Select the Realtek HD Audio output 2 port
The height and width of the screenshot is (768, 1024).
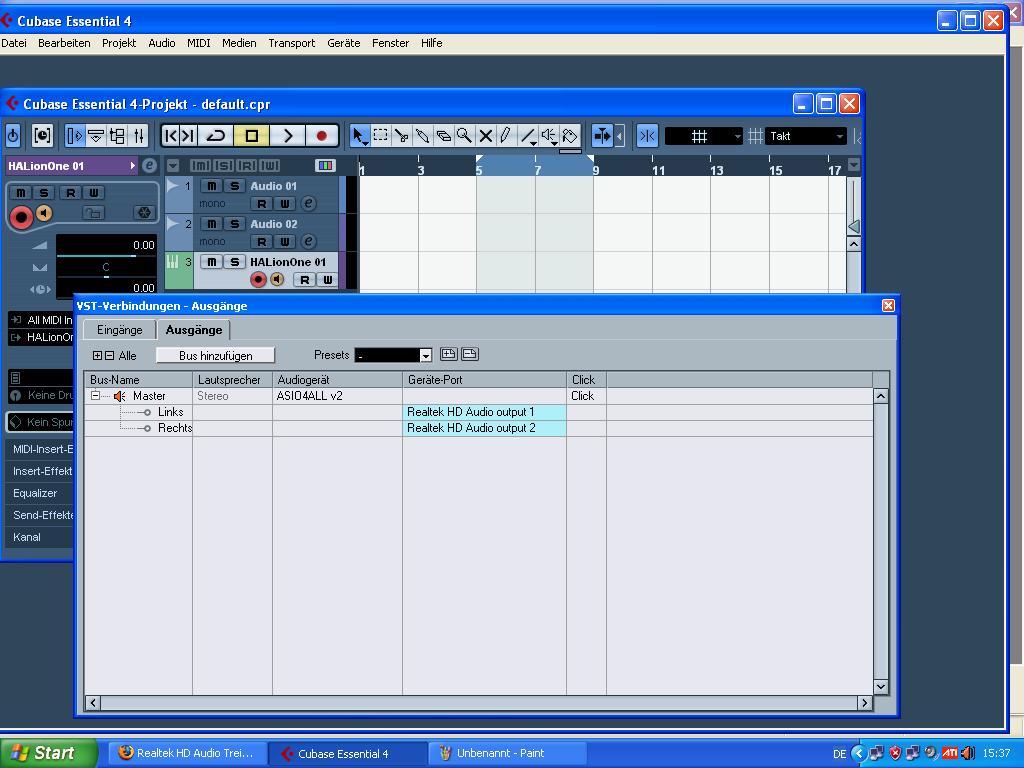click(x=484, y=428)
